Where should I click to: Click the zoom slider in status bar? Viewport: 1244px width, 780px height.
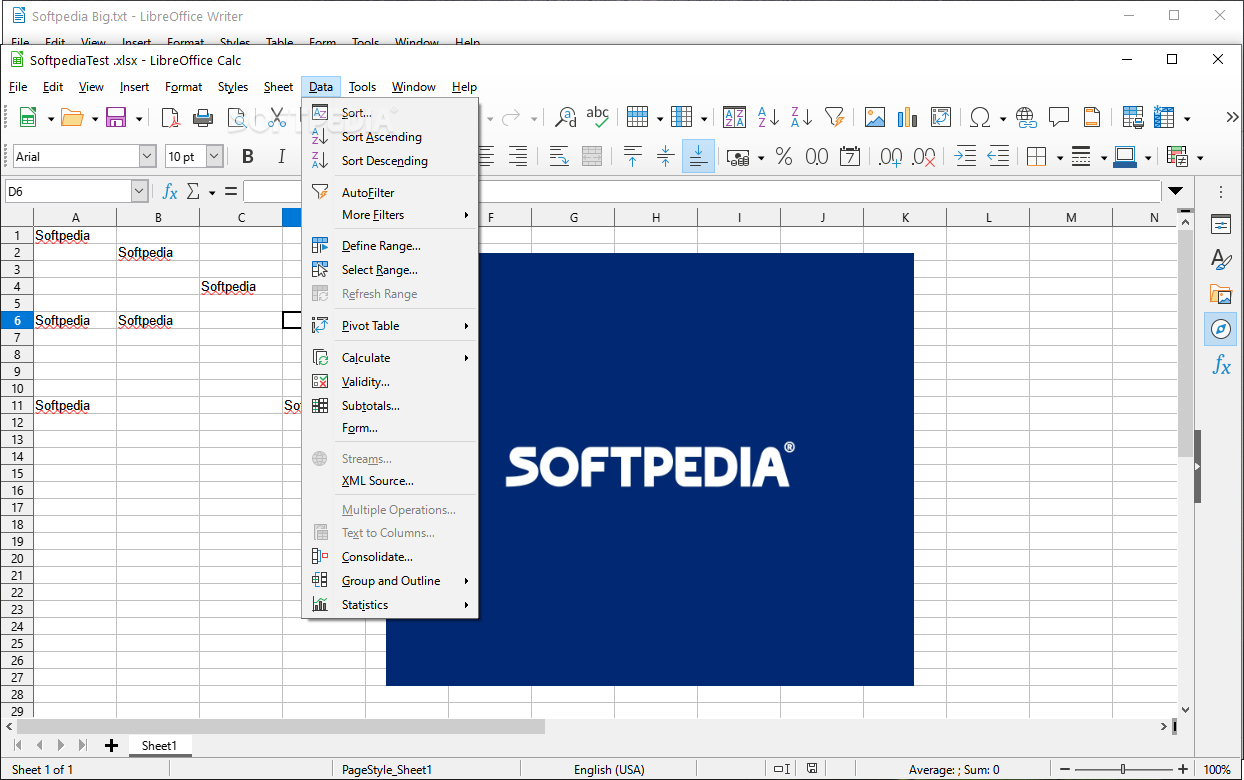point(1123,769)
